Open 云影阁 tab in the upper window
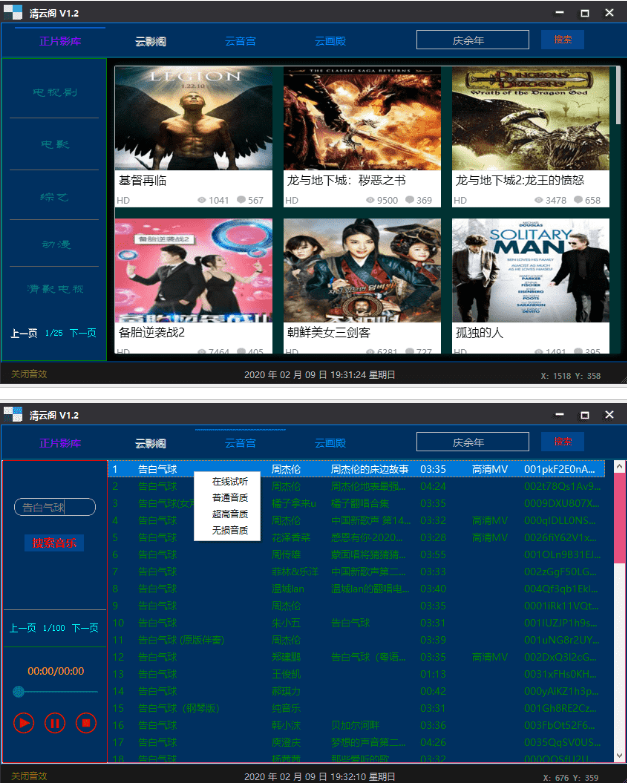The image size is (627, 783). pyautogui.click(x=150, y=41)
